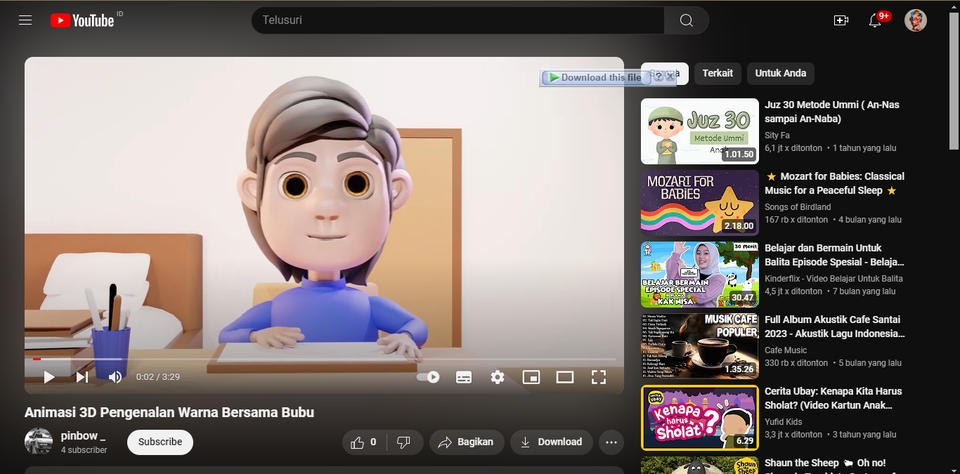The height and width of the screenshot is (474, 960).
Task: Click the 0:02 / 3:29 time display
Action: coord(158,377)
